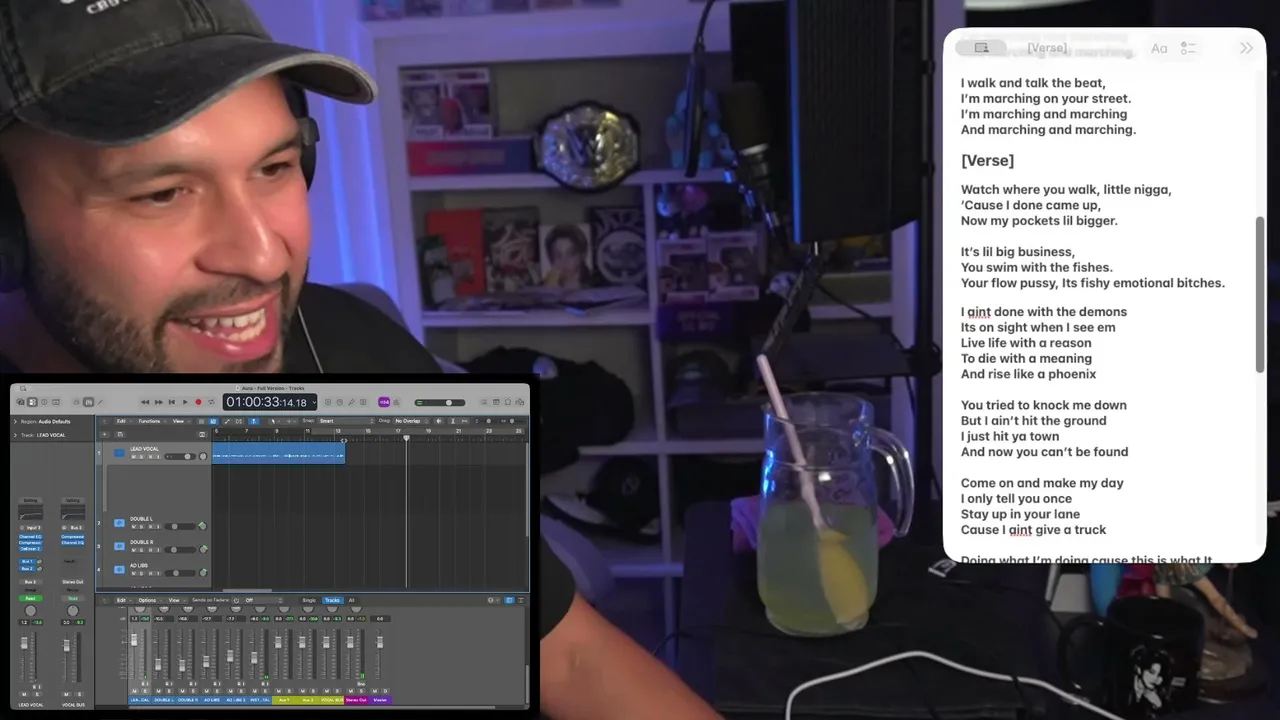The image size is (1280, 720).
Task: Switch Mixer to All view
Action: [351, 600]
